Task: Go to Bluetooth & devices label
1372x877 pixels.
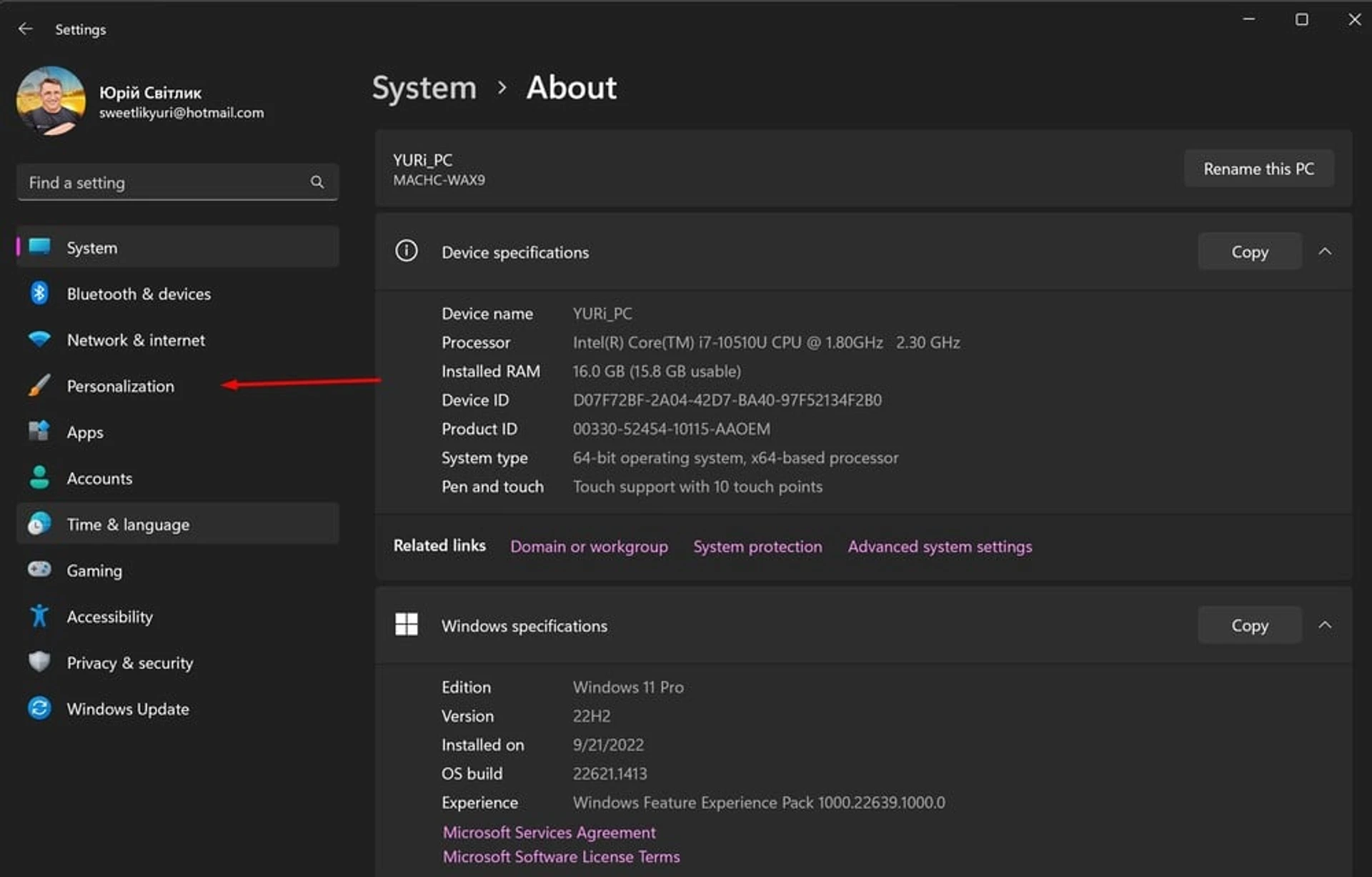Action: 139,294
